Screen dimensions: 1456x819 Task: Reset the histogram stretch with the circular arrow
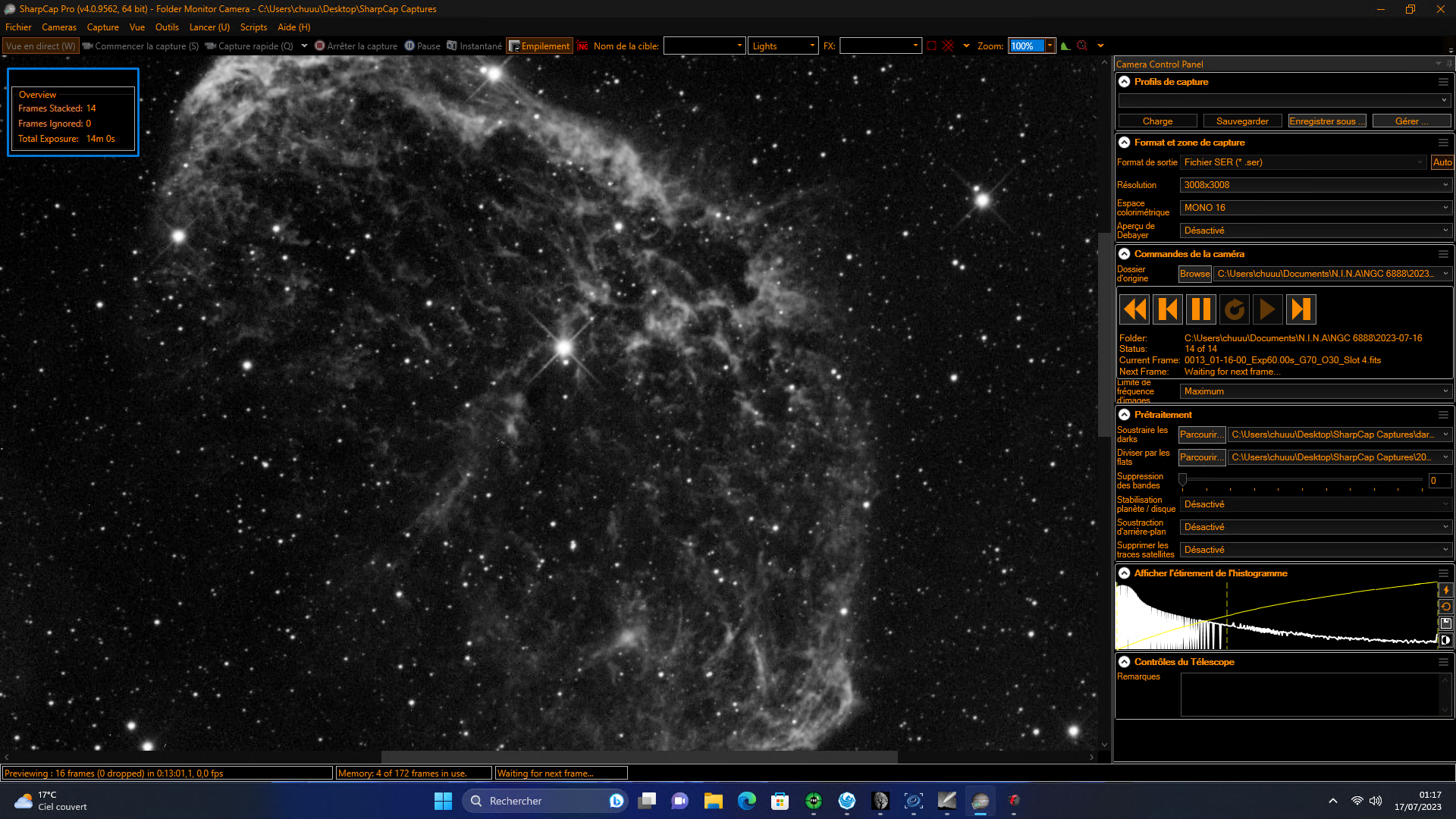(1446, 607)
